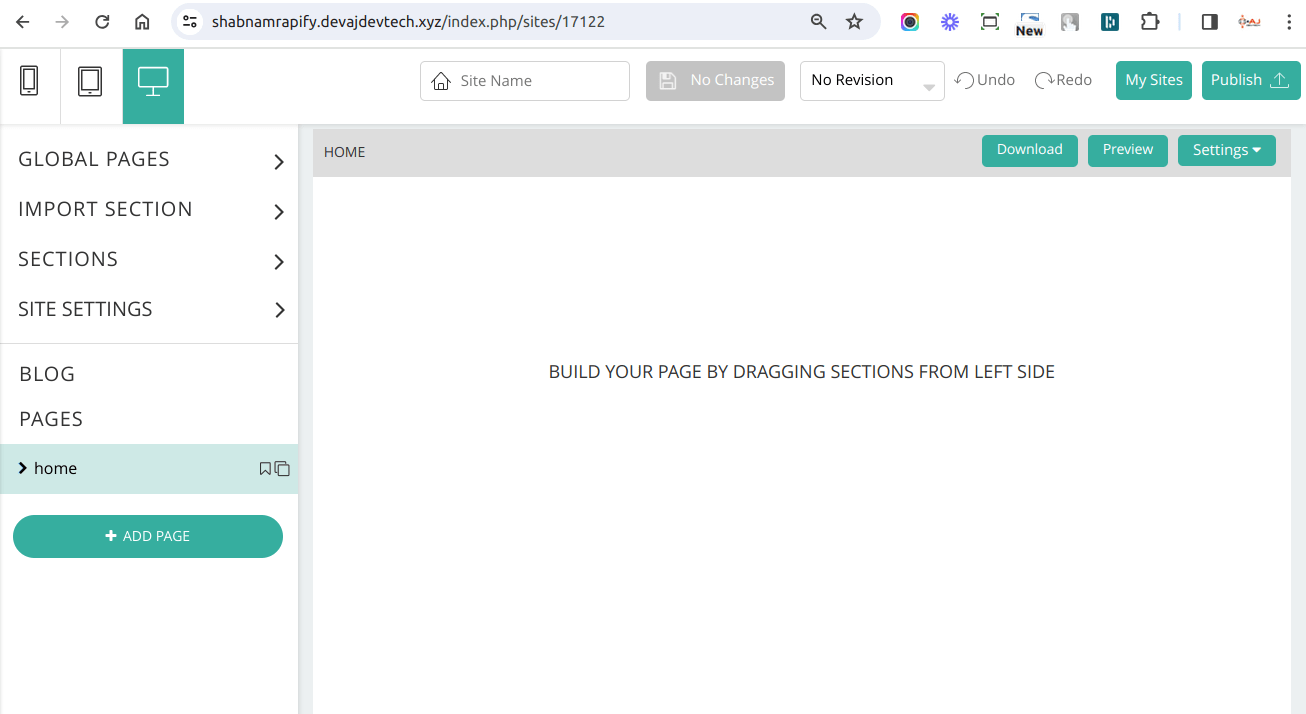Click the Add Page button

pyautogui.click(x=148, y=536)
